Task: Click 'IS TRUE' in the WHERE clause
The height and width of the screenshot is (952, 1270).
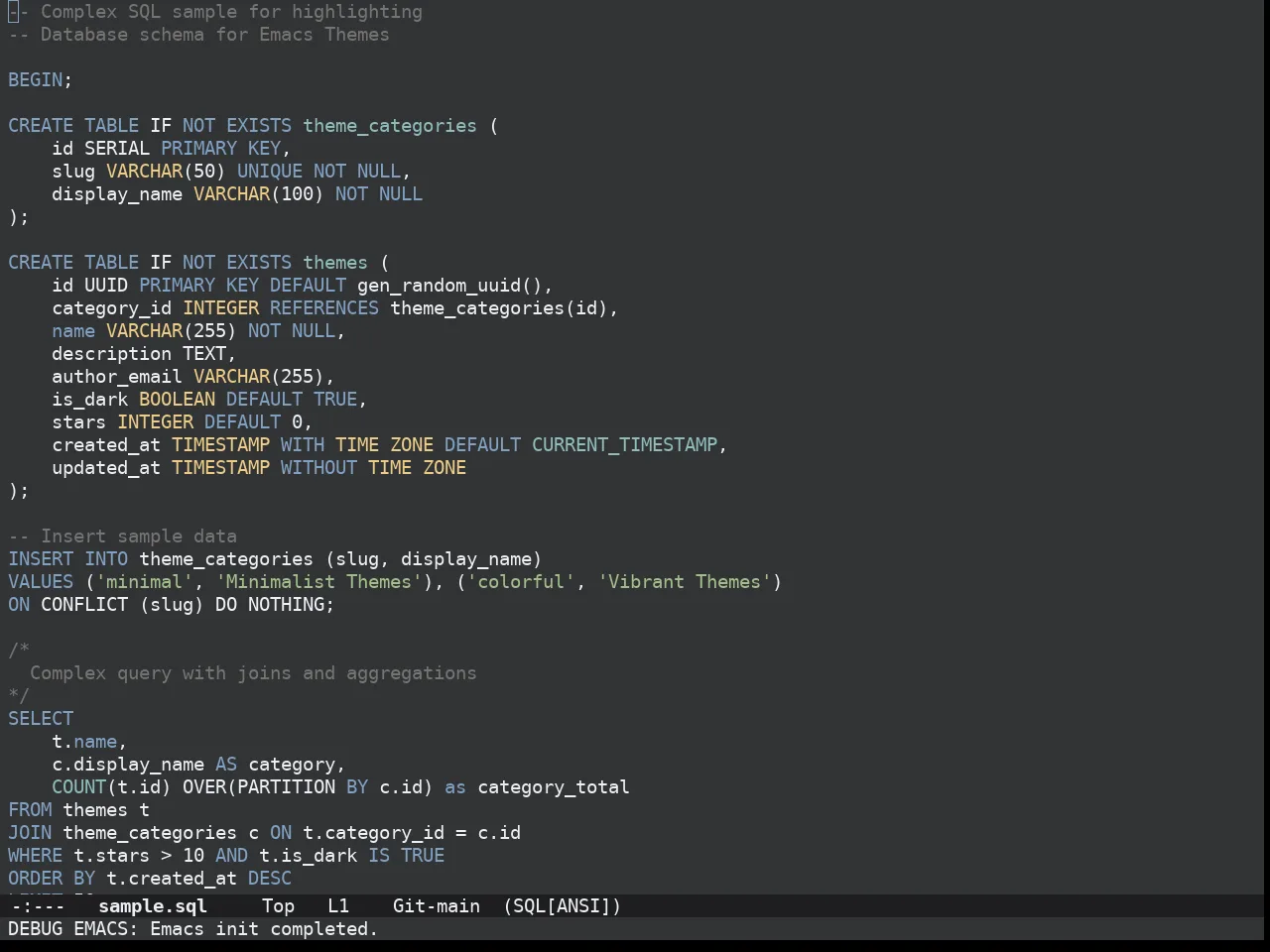Action: coord(406,855)
